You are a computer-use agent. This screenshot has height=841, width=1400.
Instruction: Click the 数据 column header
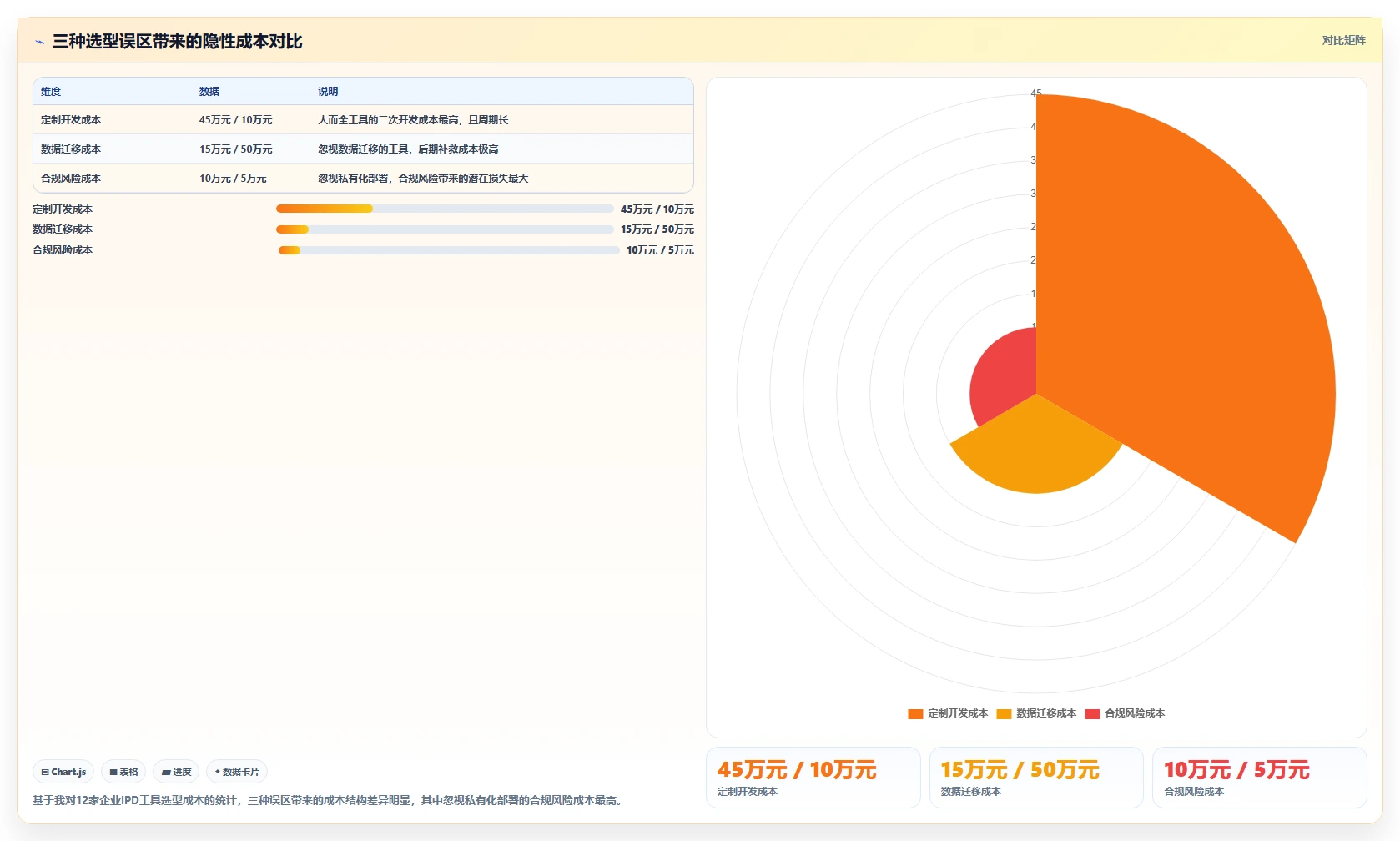(209, 92)
